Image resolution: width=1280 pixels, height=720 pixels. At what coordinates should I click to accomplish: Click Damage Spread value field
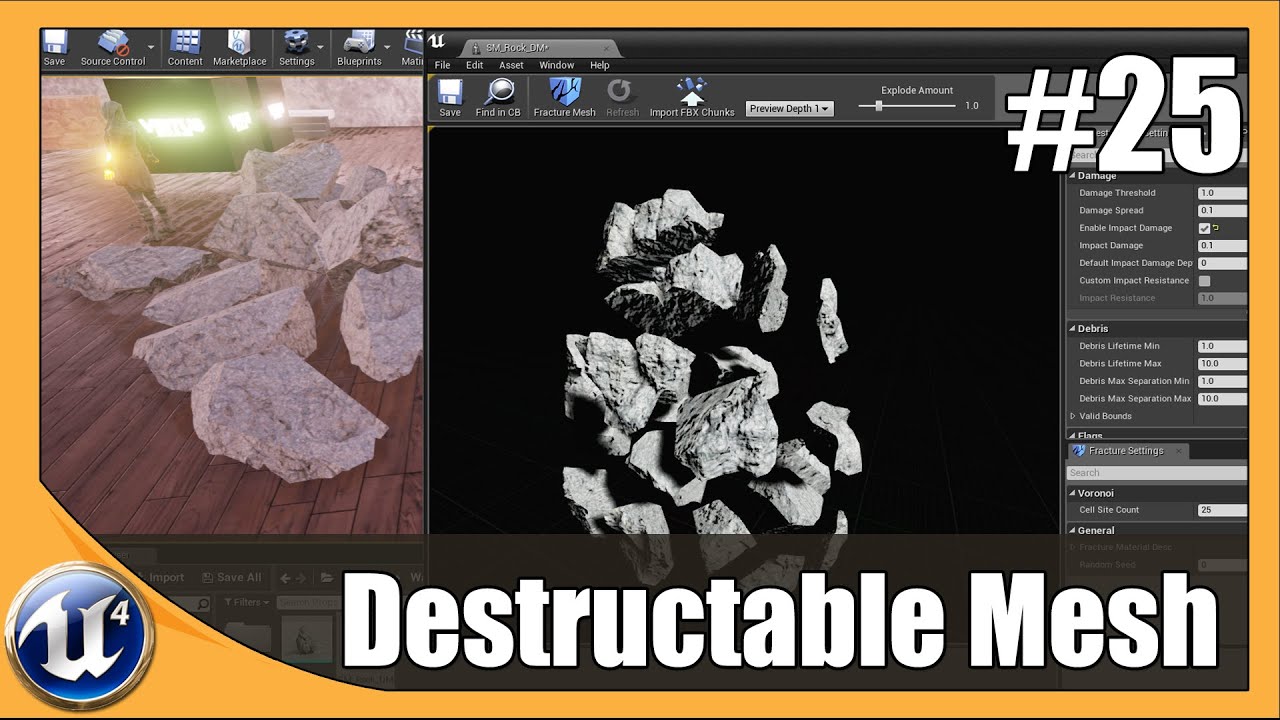[1222, 211]
